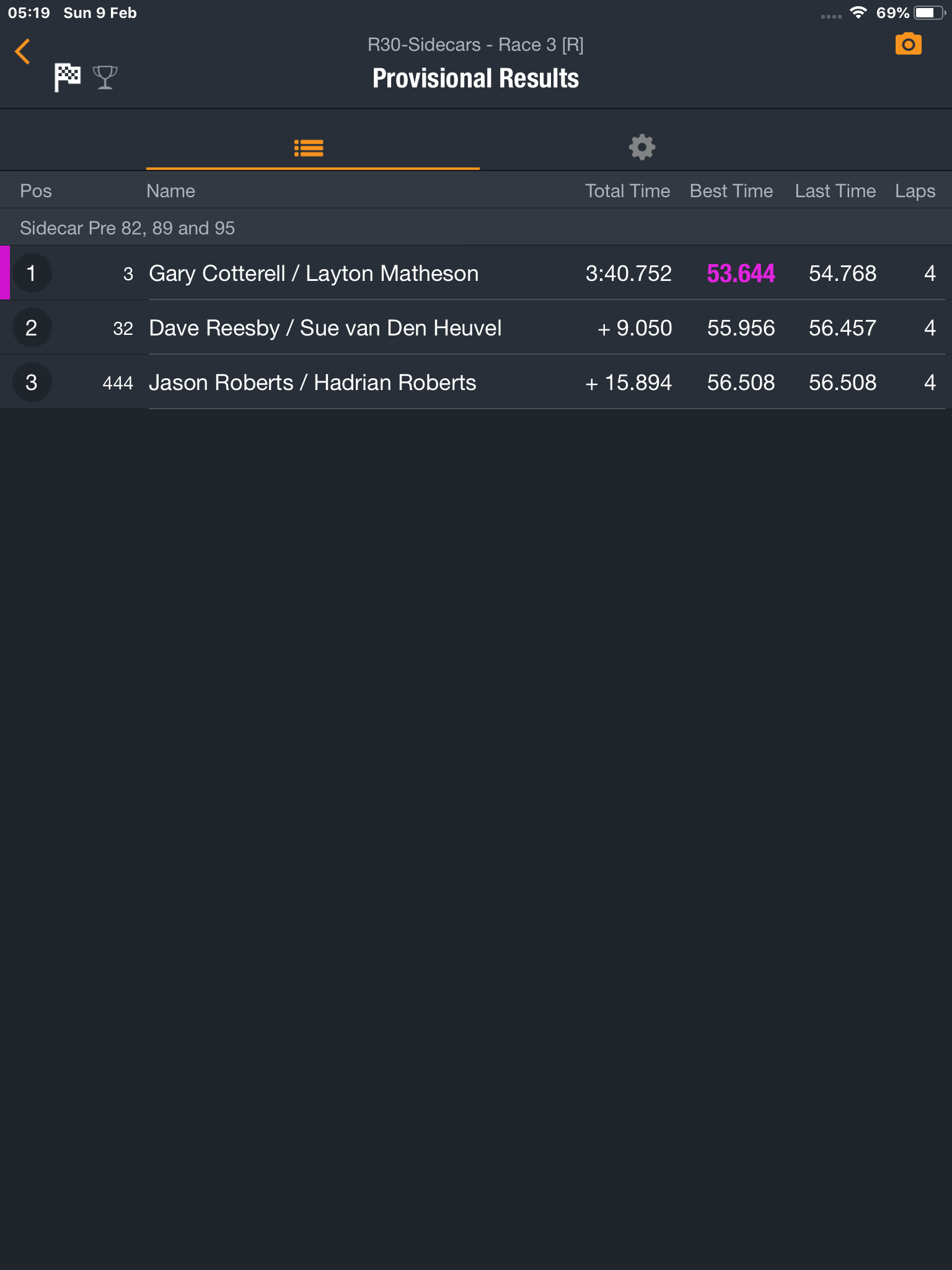
Task: Tap the battery indicator icon
Action: 929,12
